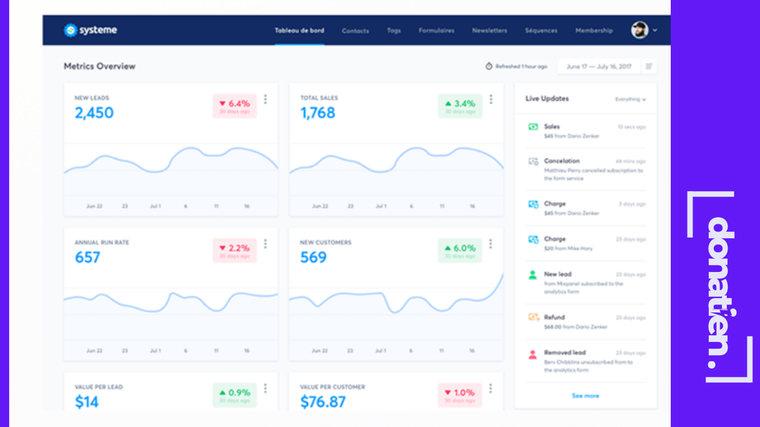Viewport: 760px width, 427px height.
Task: Click the green New lead person icon
Action: tap(533, 275)
